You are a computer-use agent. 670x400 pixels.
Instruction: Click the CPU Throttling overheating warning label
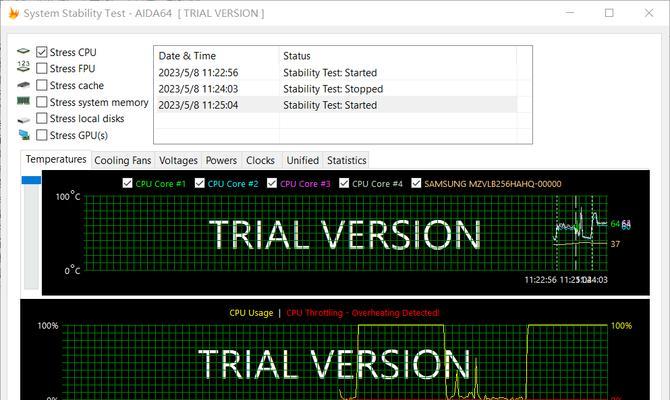(363, 313)
